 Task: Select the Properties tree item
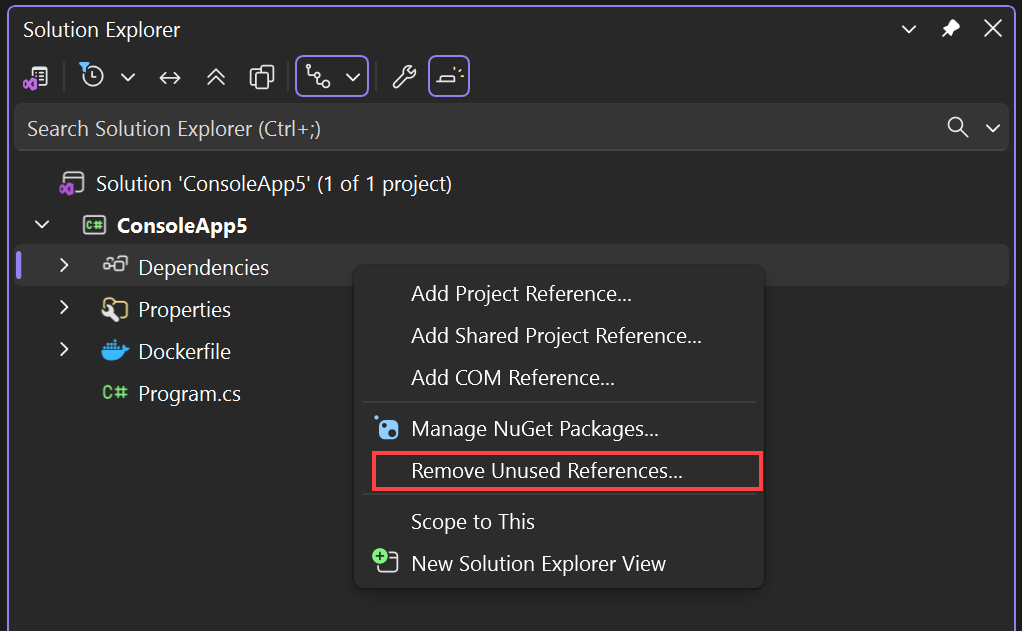[x=184, y=310]
